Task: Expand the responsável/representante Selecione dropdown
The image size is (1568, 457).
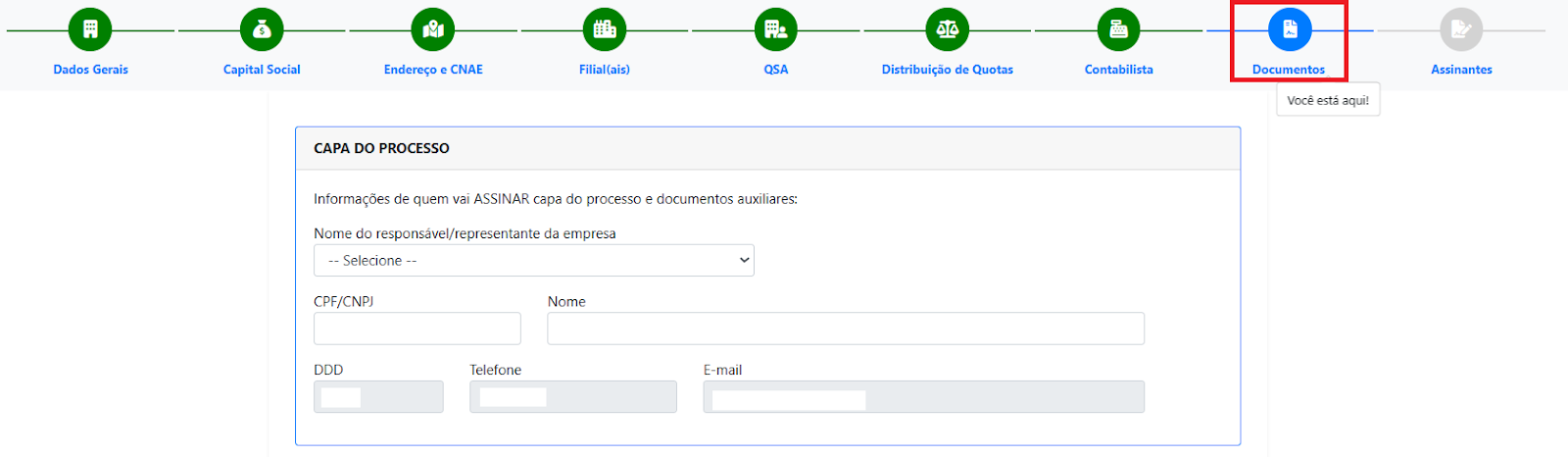Action: click(x=534, y=260)
